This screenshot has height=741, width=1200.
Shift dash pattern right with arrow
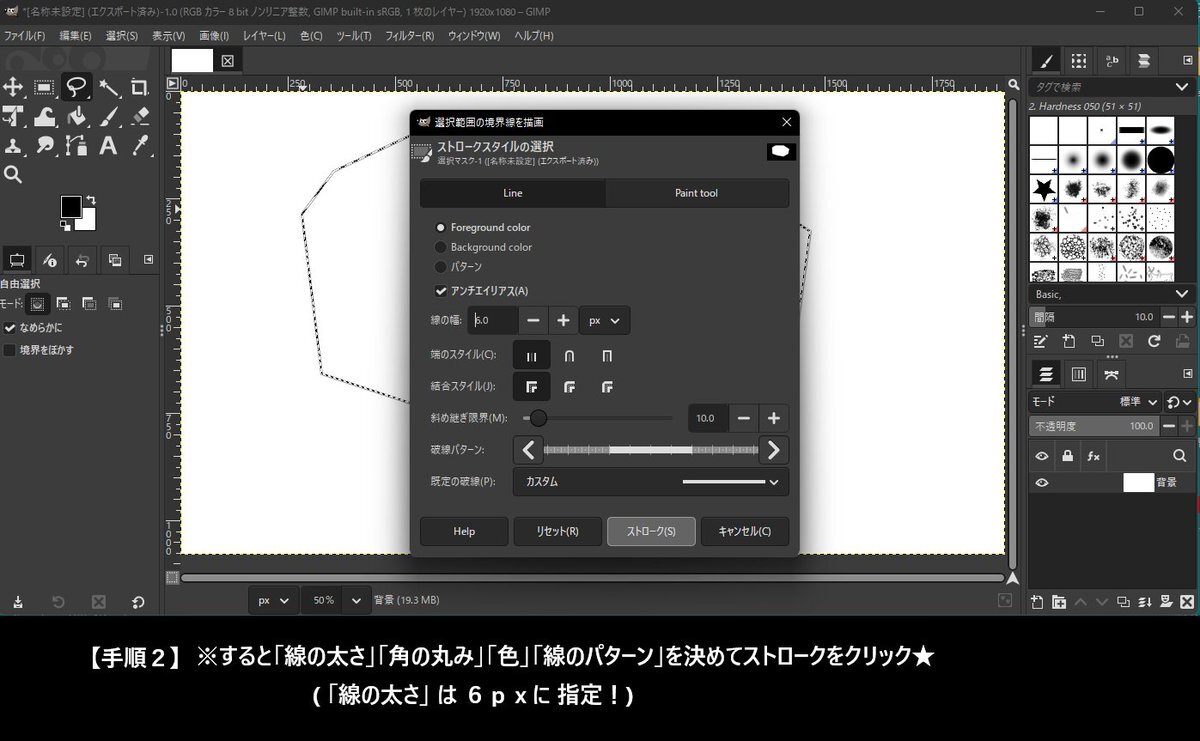coord(774,450)
